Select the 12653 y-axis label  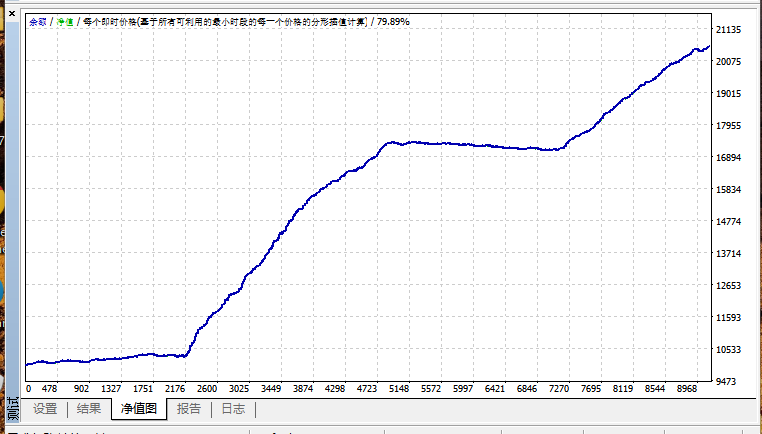(x=728, y=286)
